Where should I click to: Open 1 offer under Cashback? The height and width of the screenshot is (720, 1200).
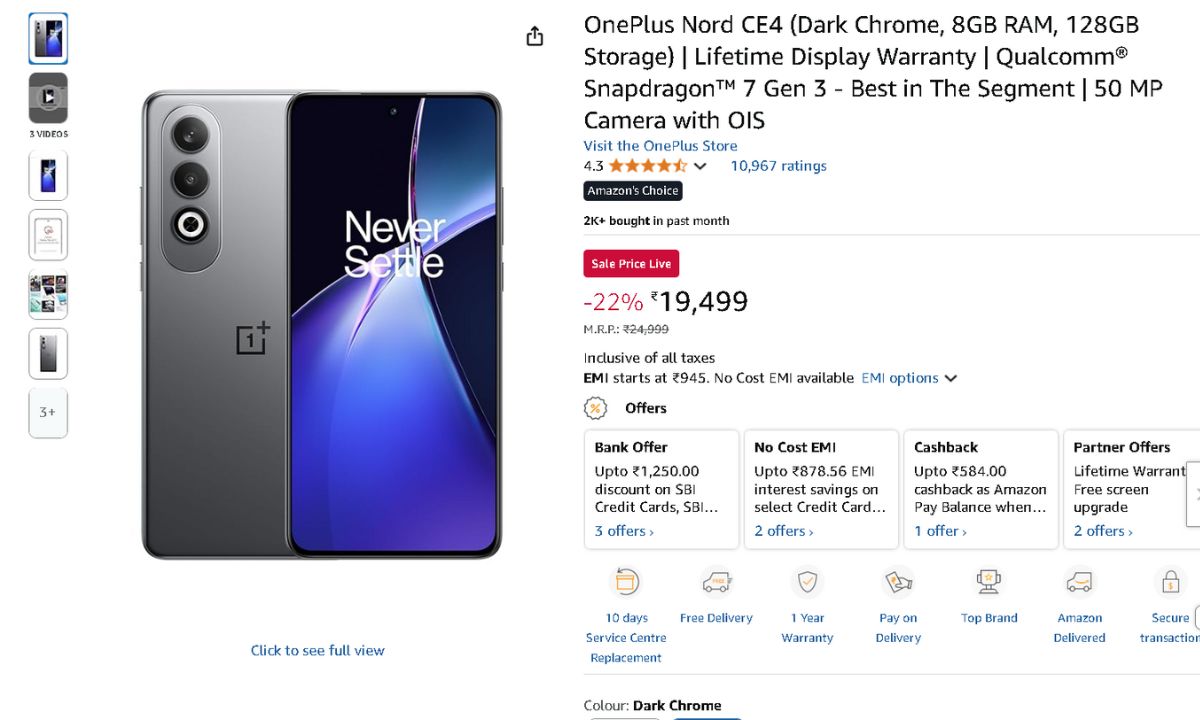[940, 531]
